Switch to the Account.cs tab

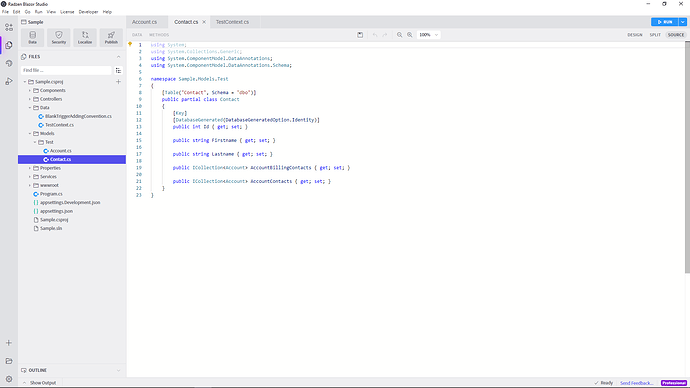144,22
